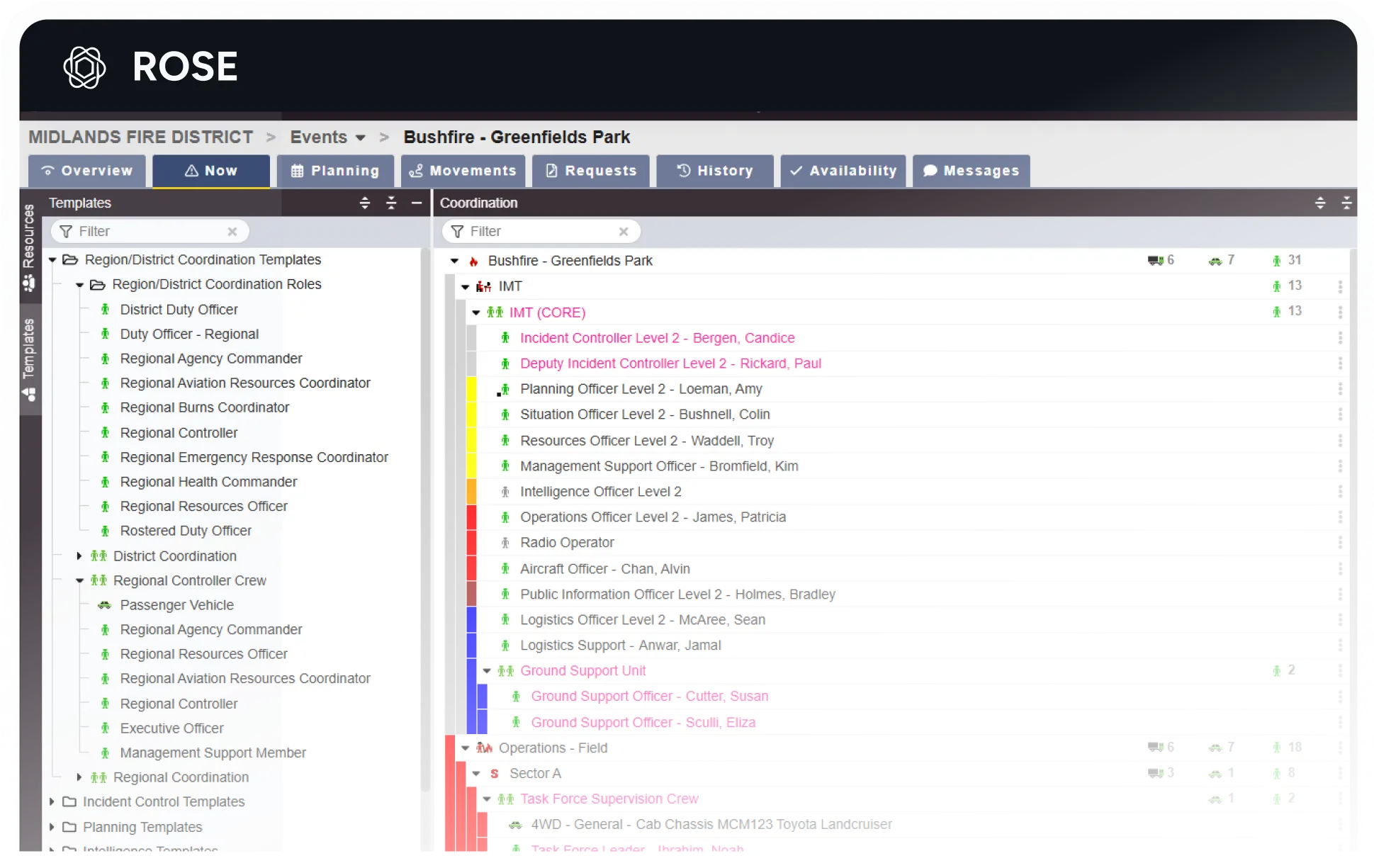This screenshot has height=868, width=1374.
Task: Click the car icon showing 7 on Operations - Field row
Action: coord(1216,747)
